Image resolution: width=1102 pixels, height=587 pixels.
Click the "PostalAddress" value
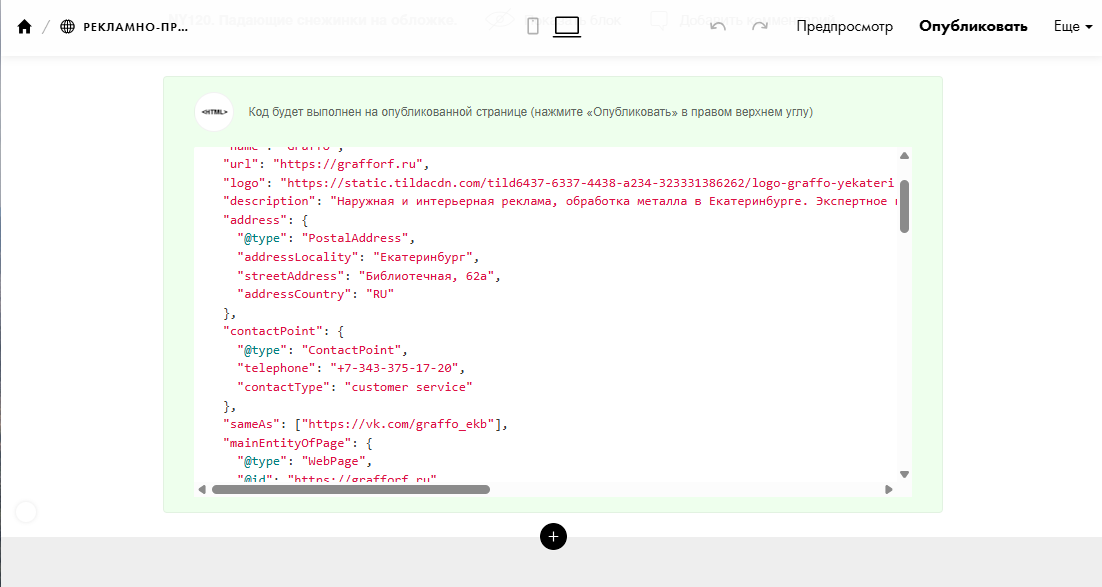[355, 238]
